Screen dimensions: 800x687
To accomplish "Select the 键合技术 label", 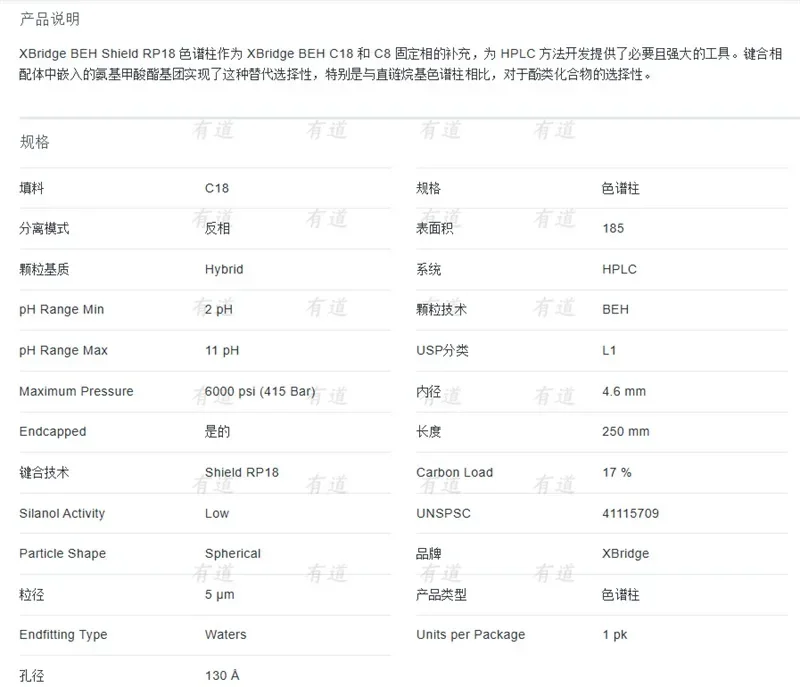I will point(44,472).
